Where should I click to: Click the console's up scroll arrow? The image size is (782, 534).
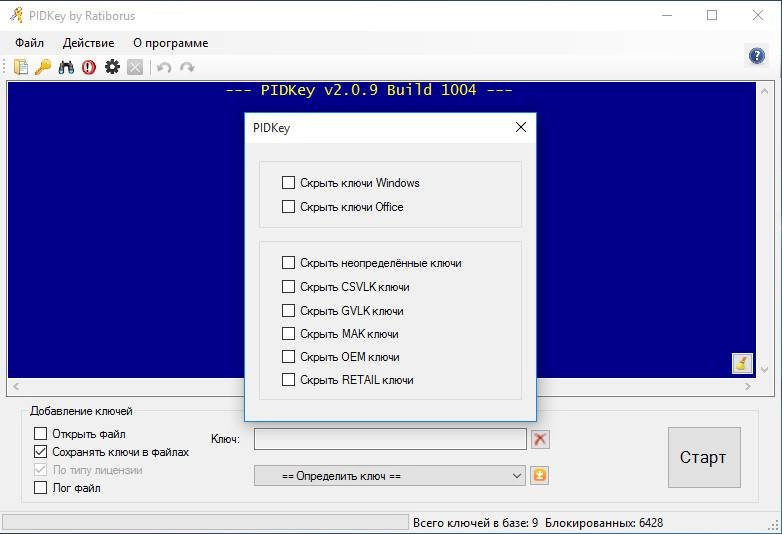764,91
